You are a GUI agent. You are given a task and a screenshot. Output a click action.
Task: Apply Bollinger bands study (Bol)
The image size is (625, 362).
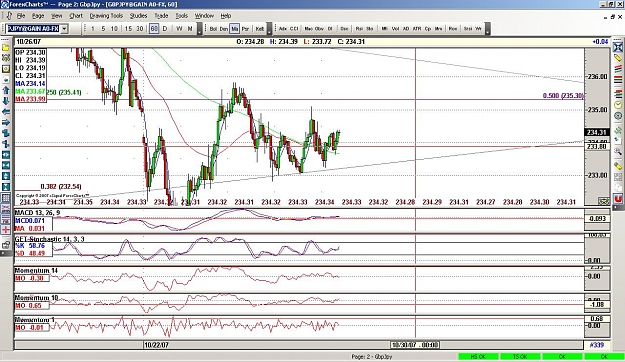coord(213,29)
